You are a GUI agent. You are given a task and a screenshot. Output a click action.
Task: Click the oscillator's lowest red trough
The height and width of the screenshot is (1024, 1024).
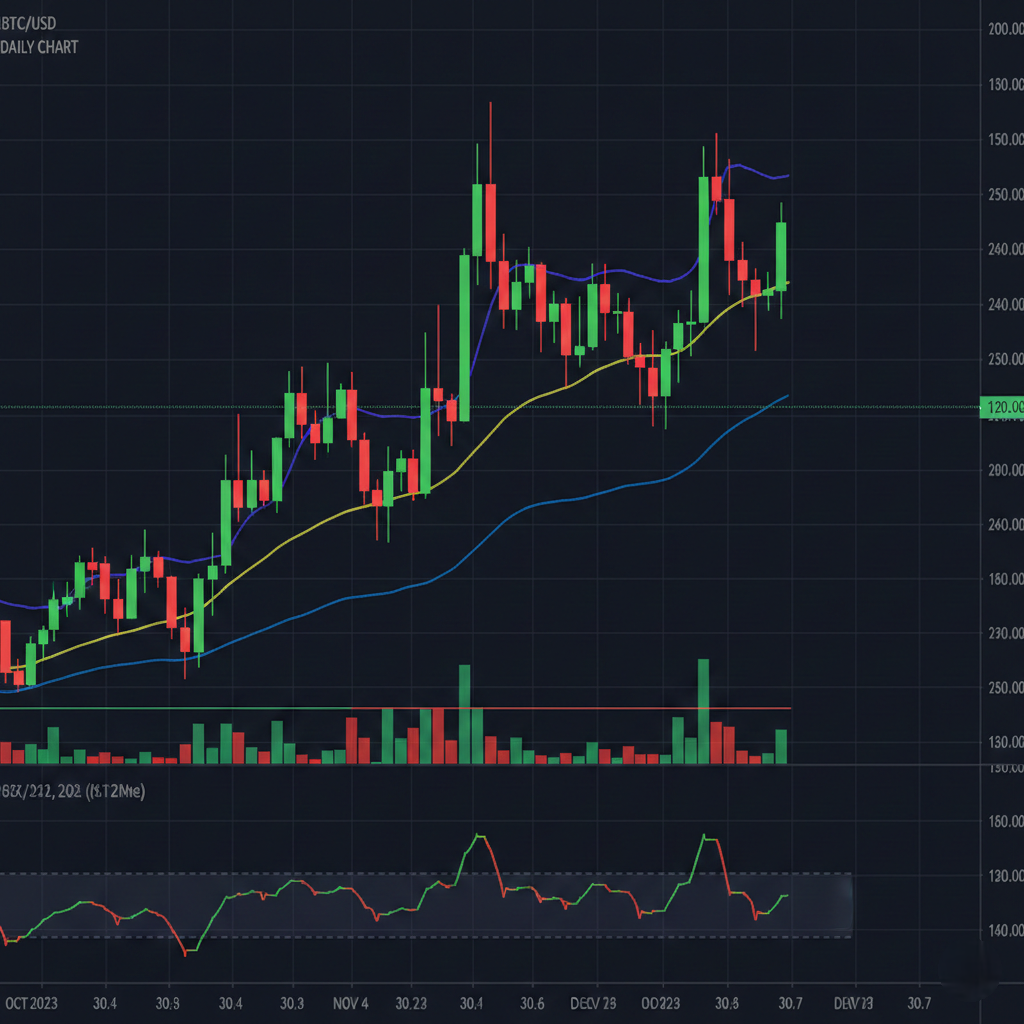pos(185,954)
